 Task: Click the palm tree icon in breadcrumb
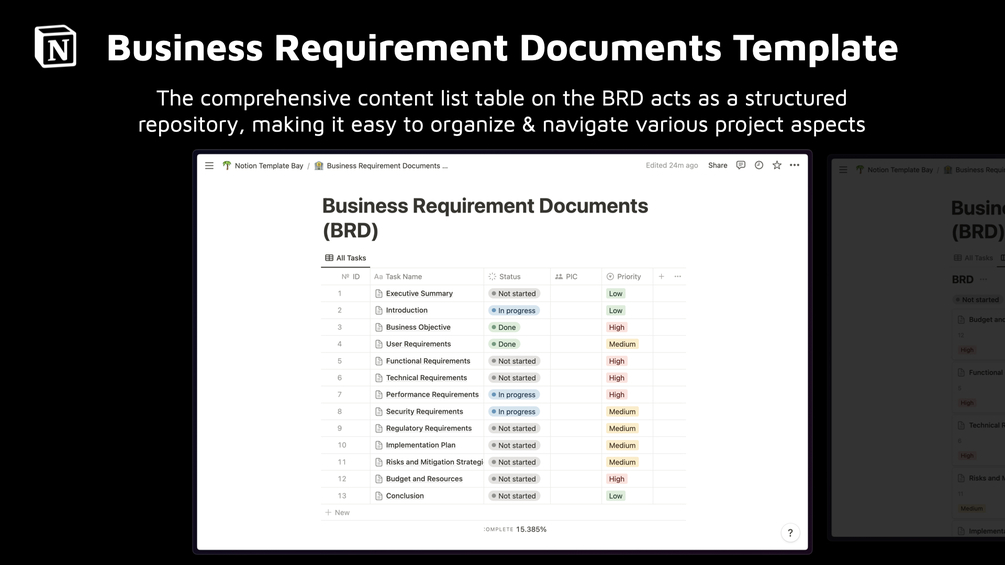[x=226, y=165]
